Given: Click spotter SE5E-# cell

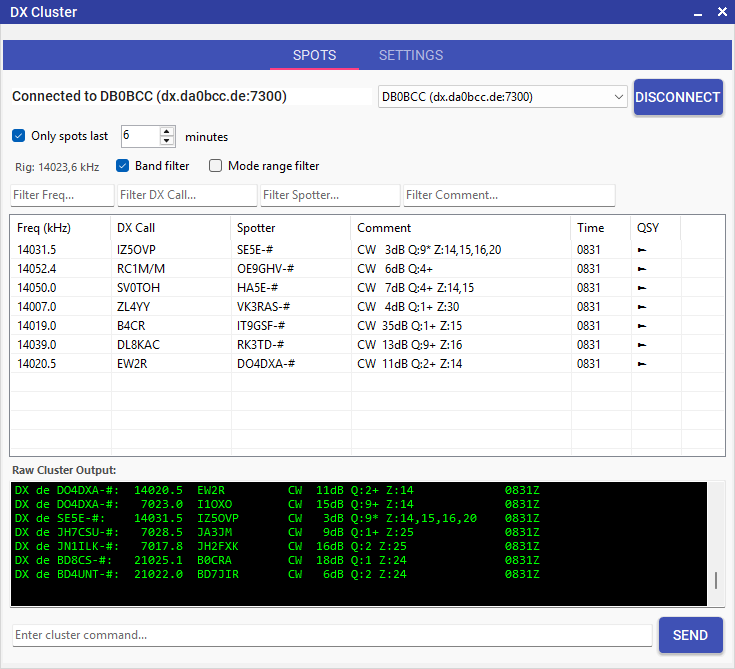Looking at the screenshot, I should coord(255,250).
